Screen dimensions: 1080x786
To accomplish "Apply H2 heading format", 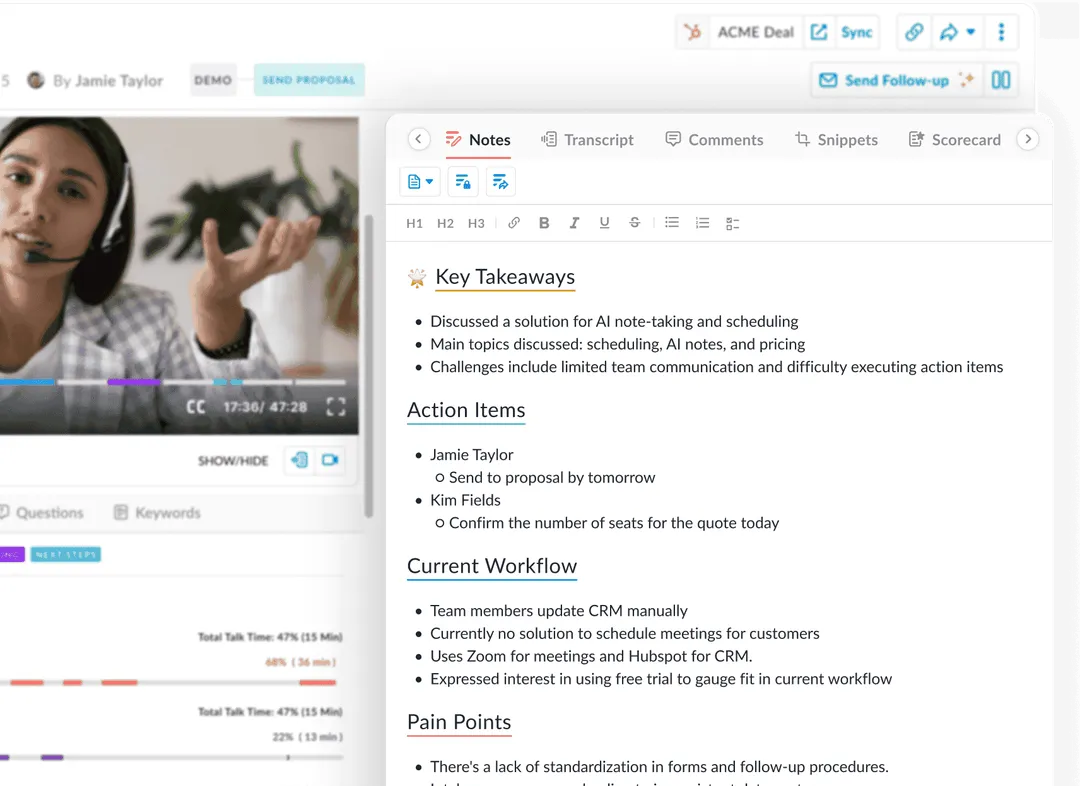I will [445, 223].
